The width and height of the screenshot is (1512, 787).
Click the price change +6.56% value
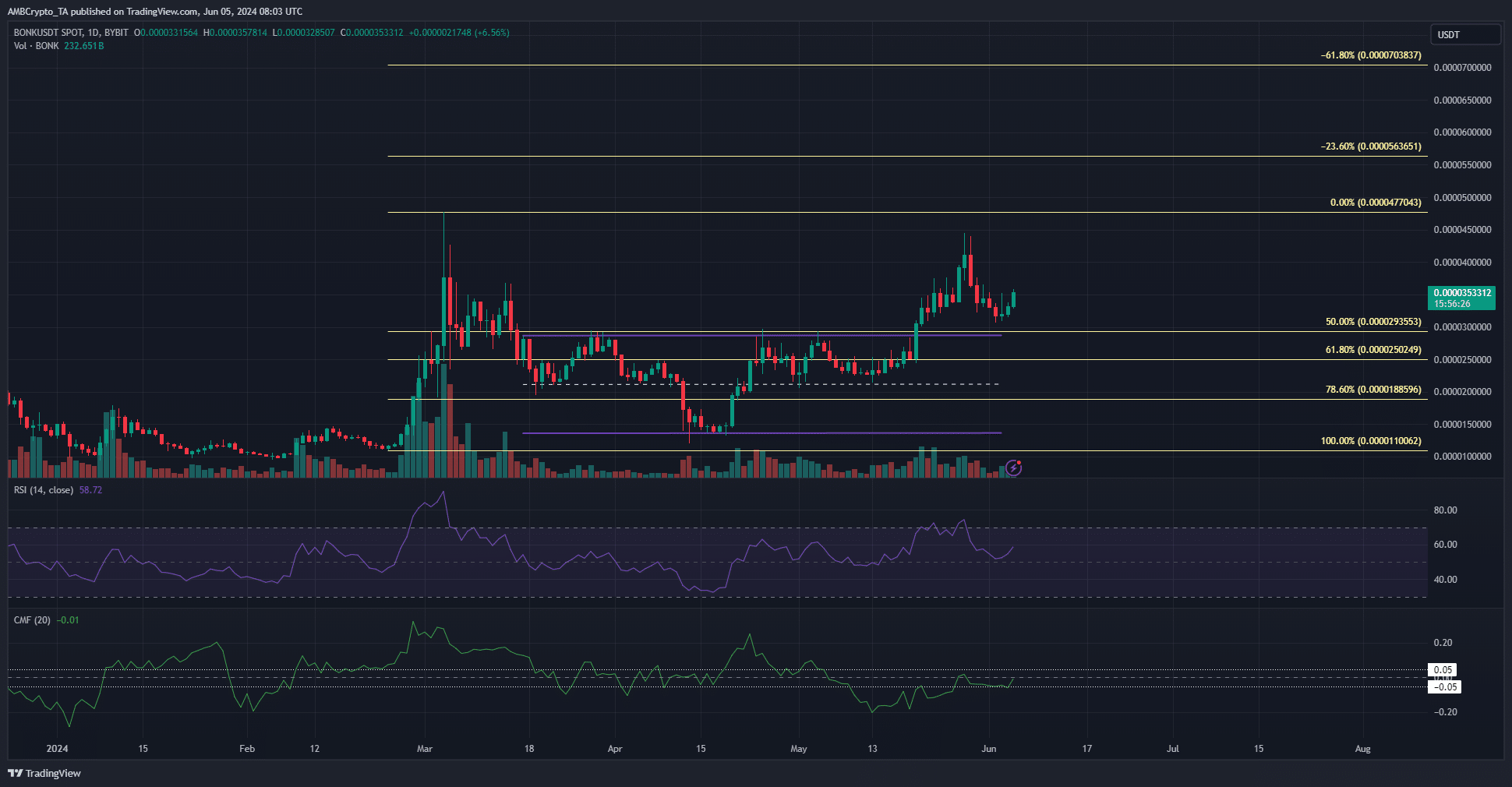pos(493,33)
